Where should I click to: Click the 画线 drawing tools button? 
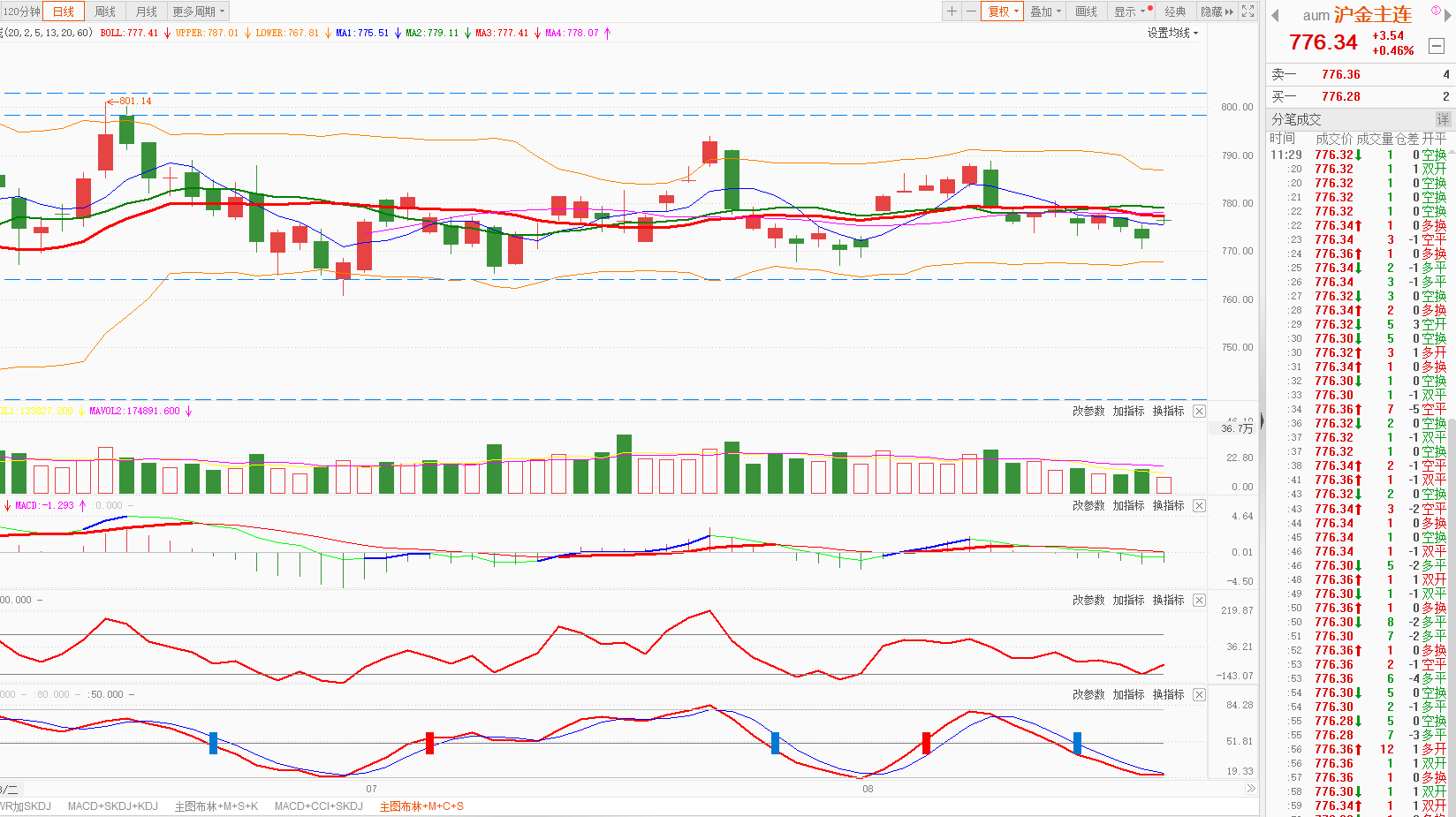[1086, 11]
